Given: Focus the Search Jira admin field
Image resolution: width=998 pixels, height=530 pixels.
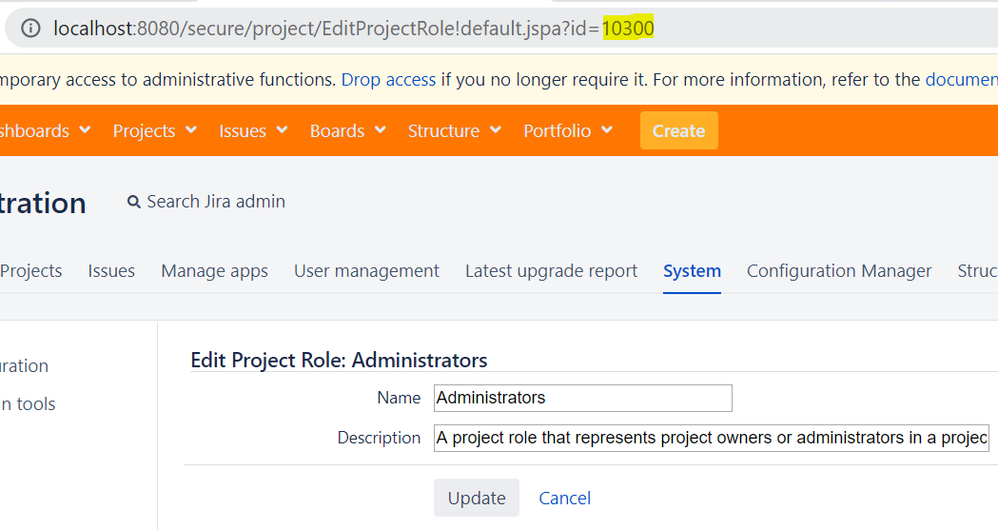Looking at the screenshot, I should [x=216, y=202].
